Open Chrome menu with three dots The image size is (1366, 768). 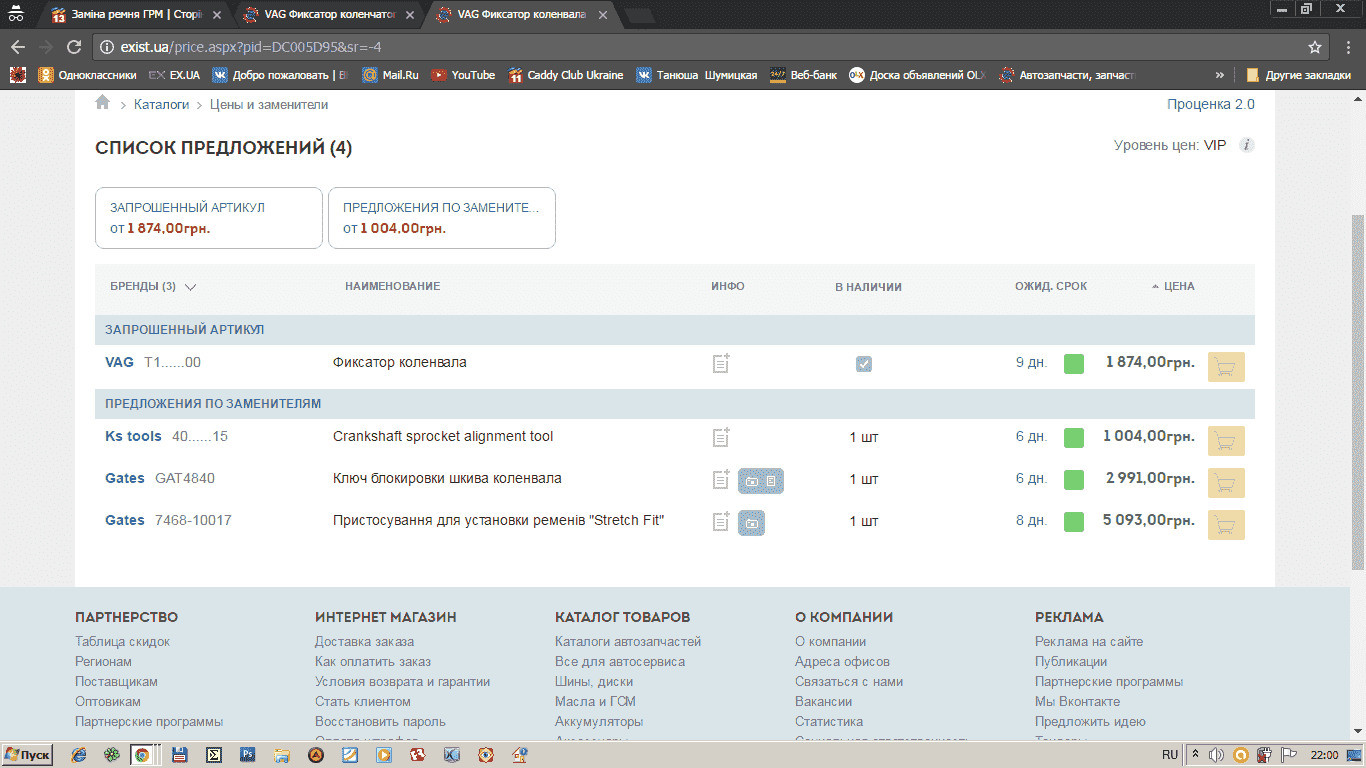click(x=1346, y=47)
